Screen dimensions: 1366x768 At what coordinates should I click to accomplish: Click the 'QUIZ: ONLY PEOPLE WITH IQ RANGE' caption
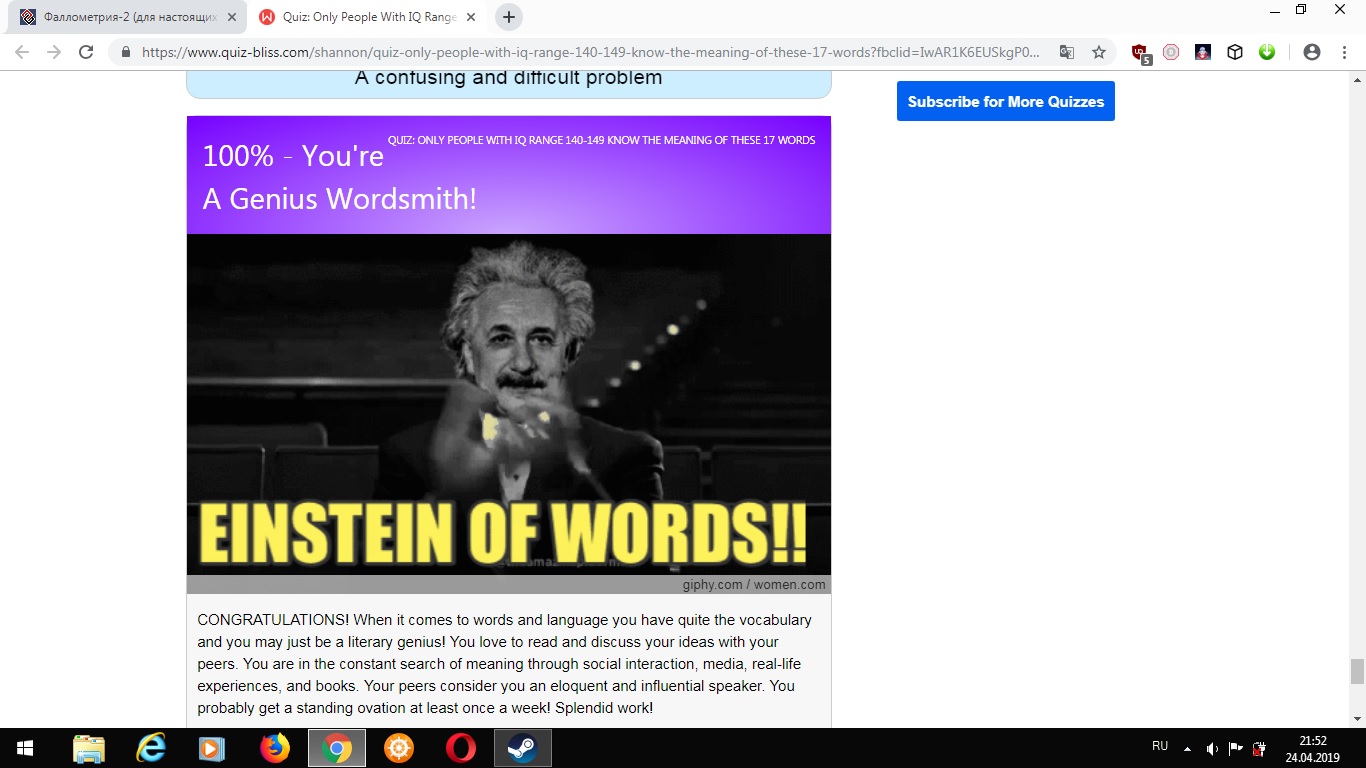click(601, 140)
